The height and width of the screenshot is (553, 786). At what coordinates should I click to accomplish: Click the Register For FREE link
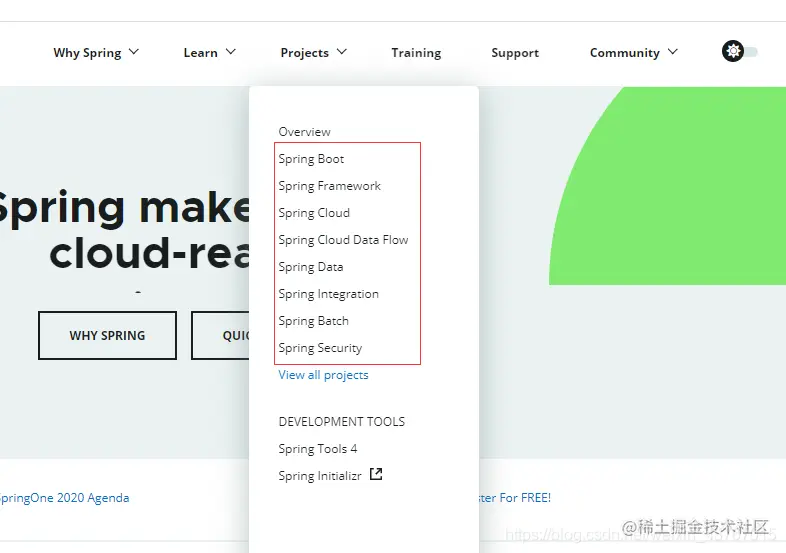514,498
